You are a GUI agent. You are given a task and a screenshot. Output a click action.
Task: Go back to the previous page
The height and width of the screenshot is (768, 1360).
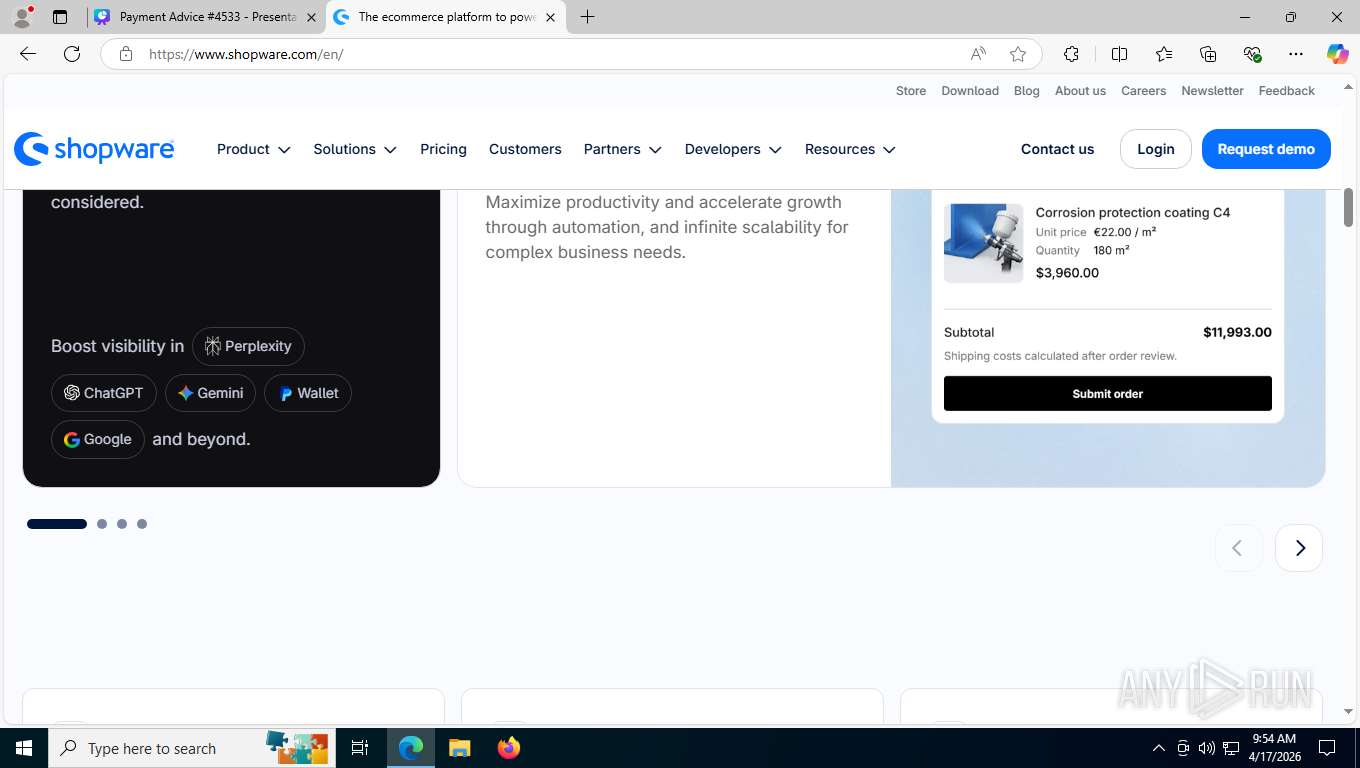(28, 54)
